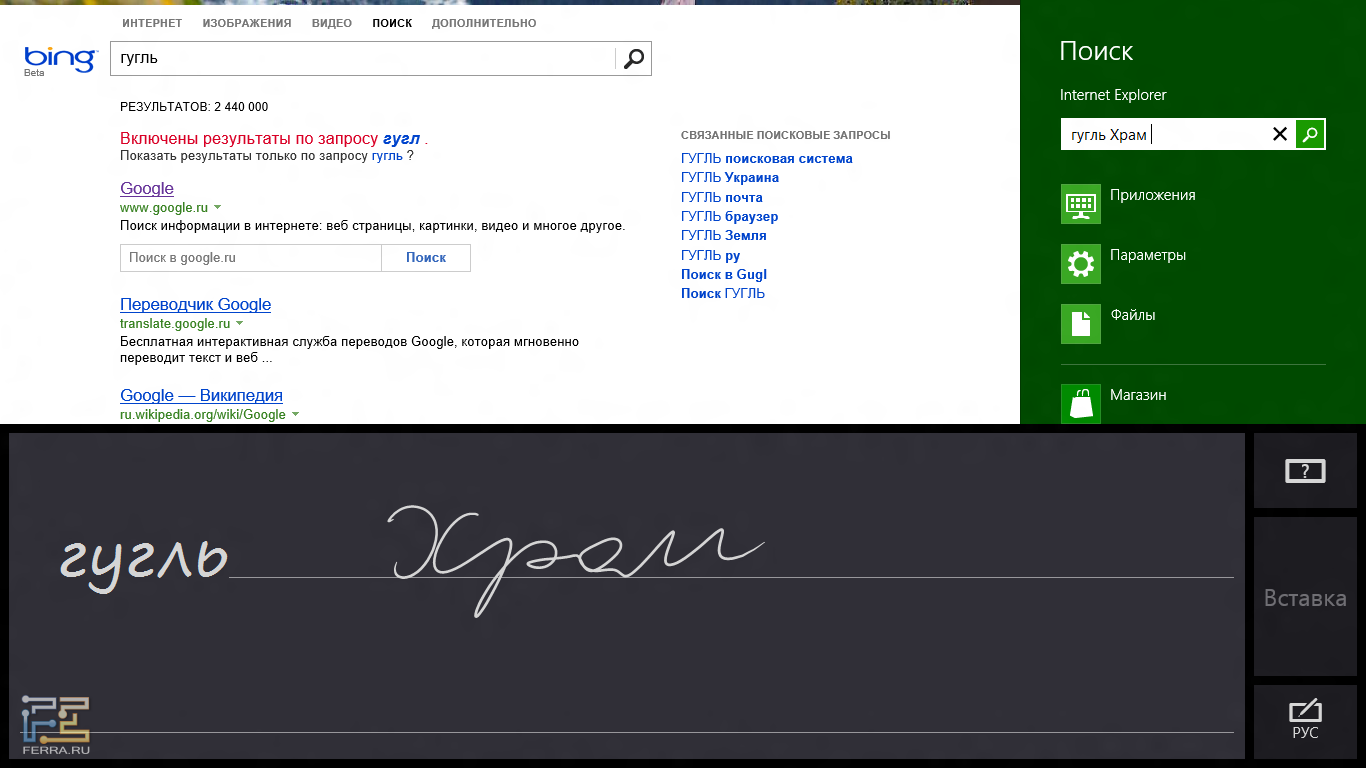Expand dropdown arrow next to ru.wikipedia.org

(296, 415)
